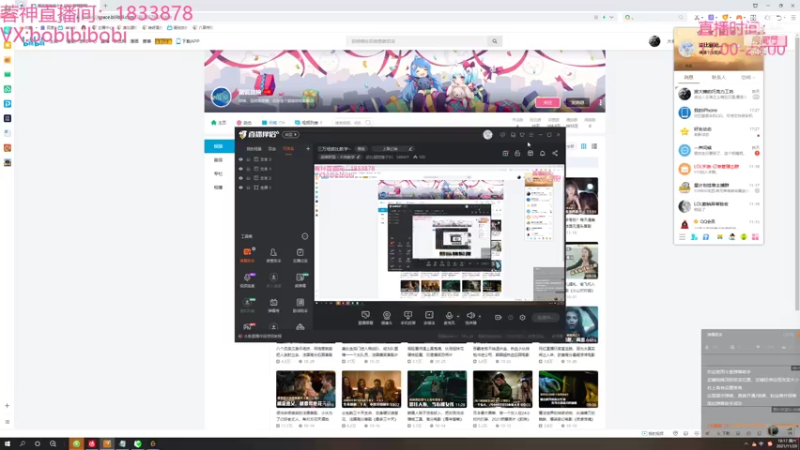
Task: Open the streaming app hamburger menu in title bar
Action: point(531,135)
